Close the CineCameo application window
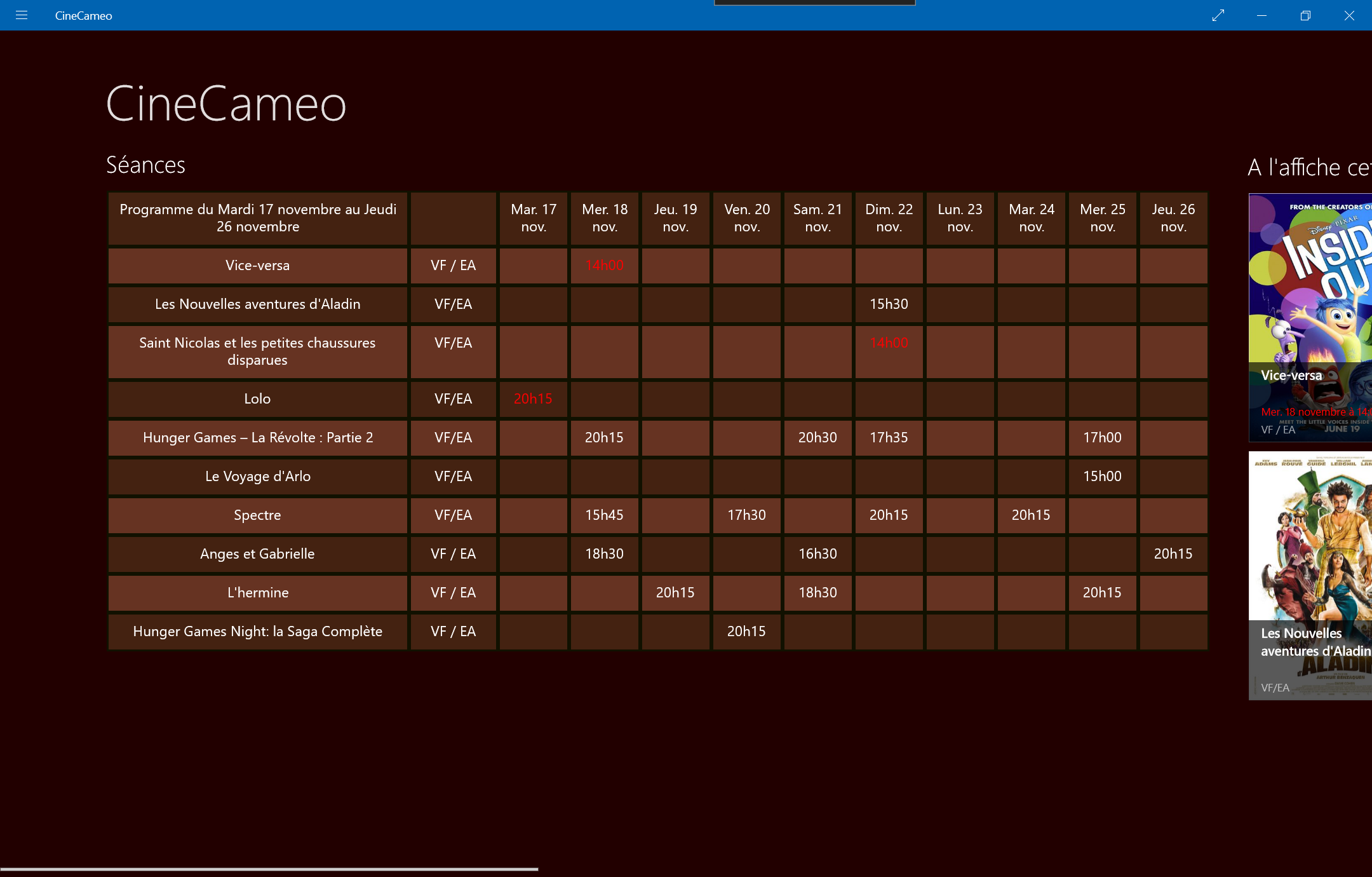 [x=1349, y=15]
